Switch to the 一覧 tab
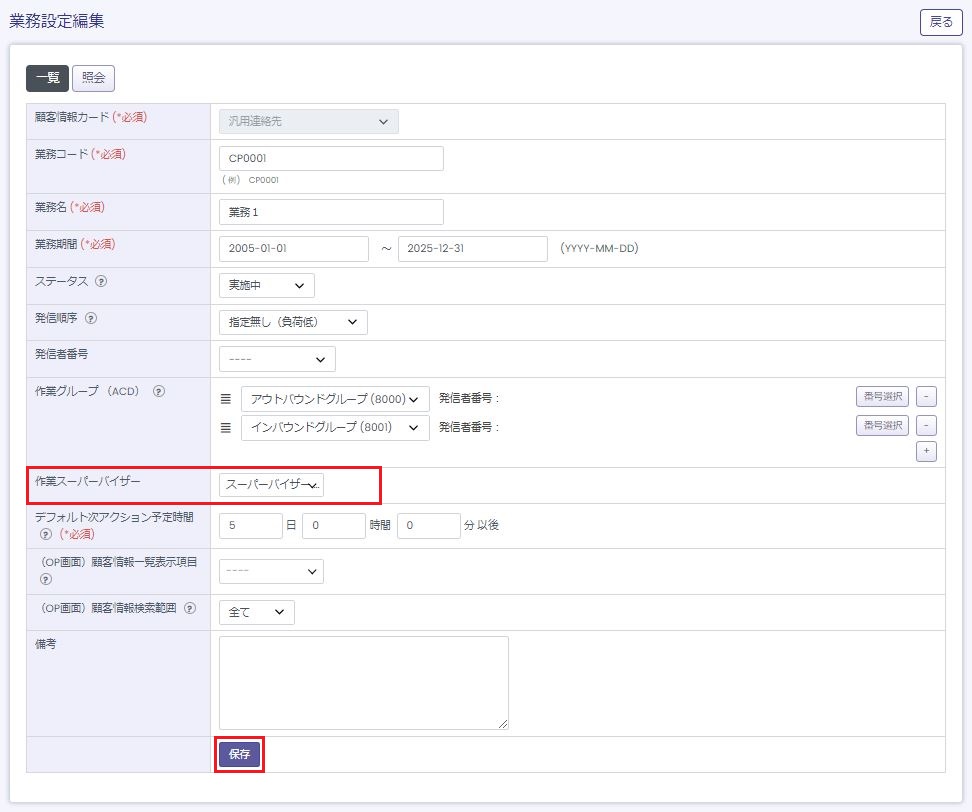Screen dimensions: 972x812 coord(47,78)
